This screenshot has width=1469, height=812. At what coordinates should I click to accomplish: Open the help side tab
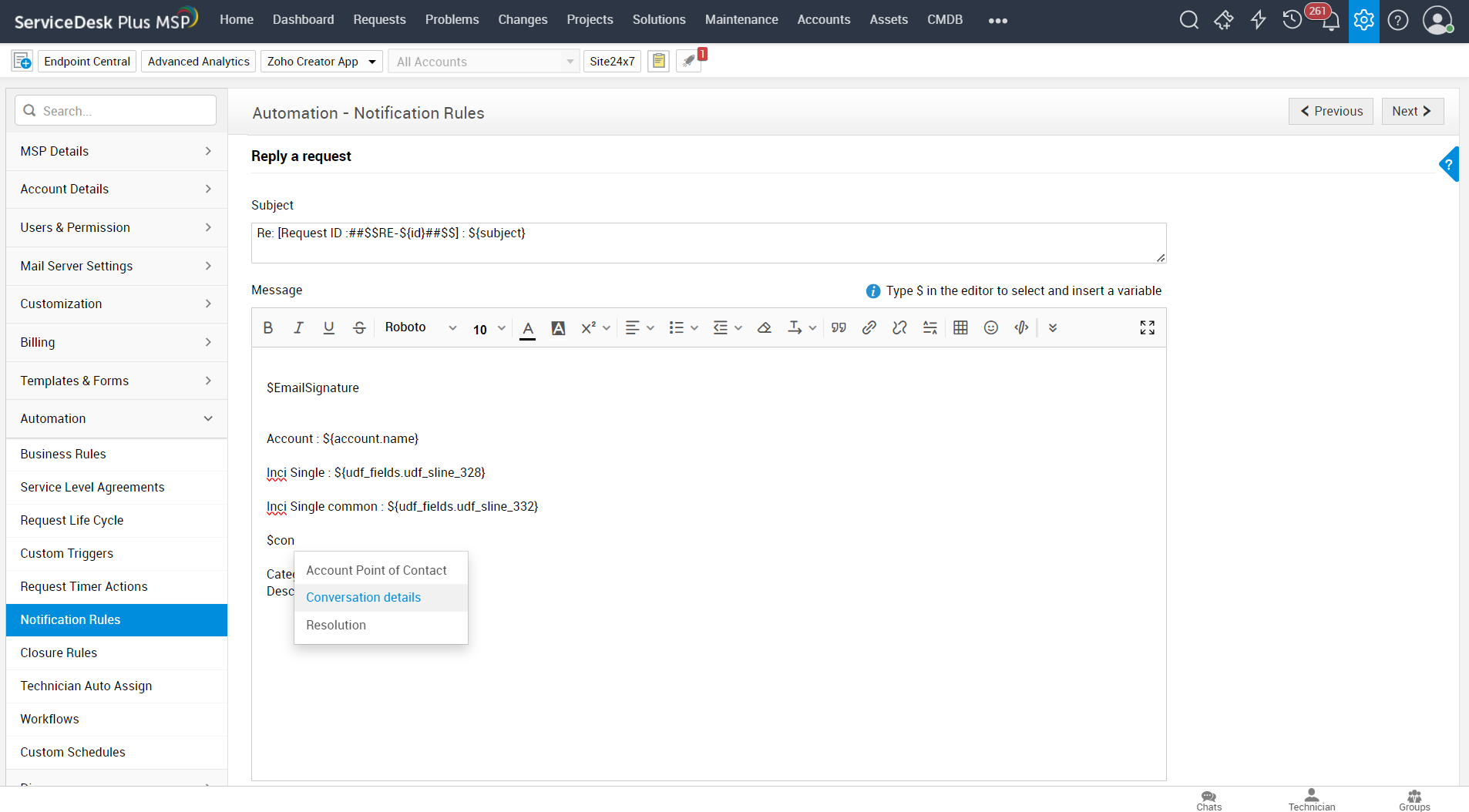[1449, 164]
